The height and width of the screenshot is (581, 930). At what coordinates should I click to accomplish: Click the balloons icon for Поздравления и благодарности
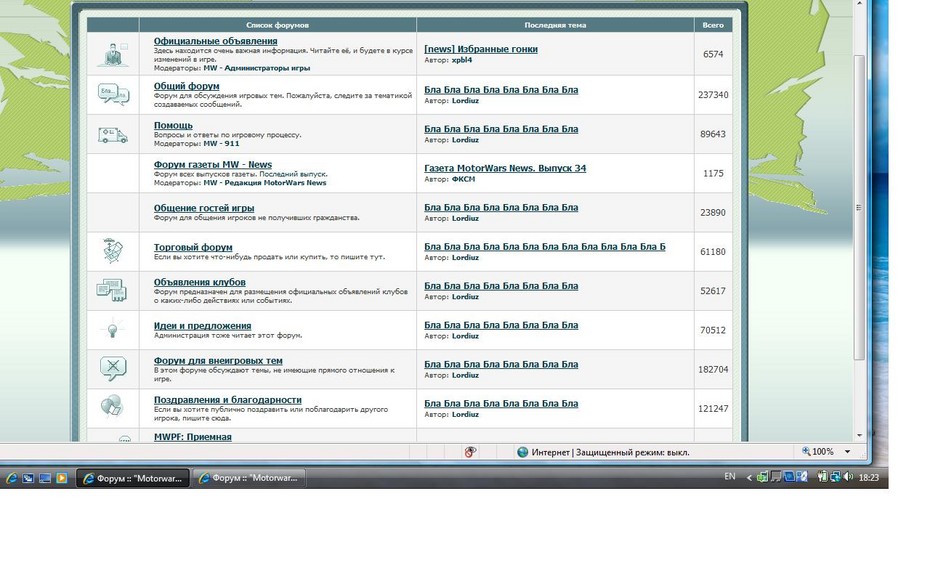[112, 407]
